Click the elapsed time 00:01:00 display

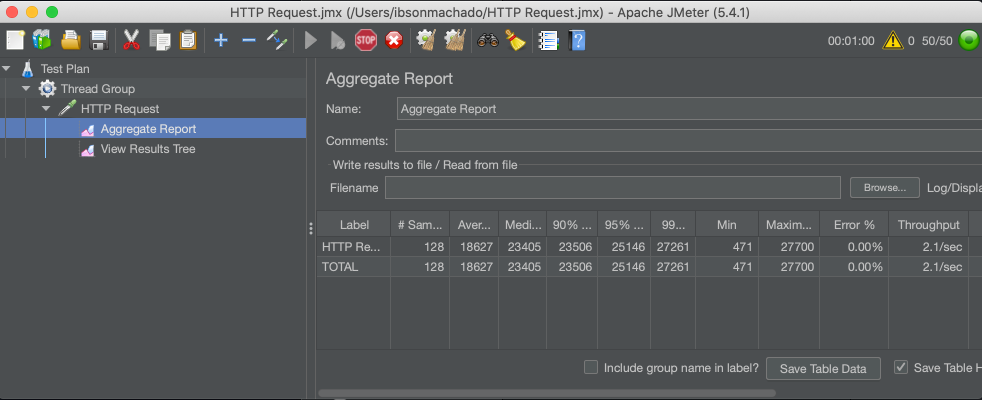(850, 41)
